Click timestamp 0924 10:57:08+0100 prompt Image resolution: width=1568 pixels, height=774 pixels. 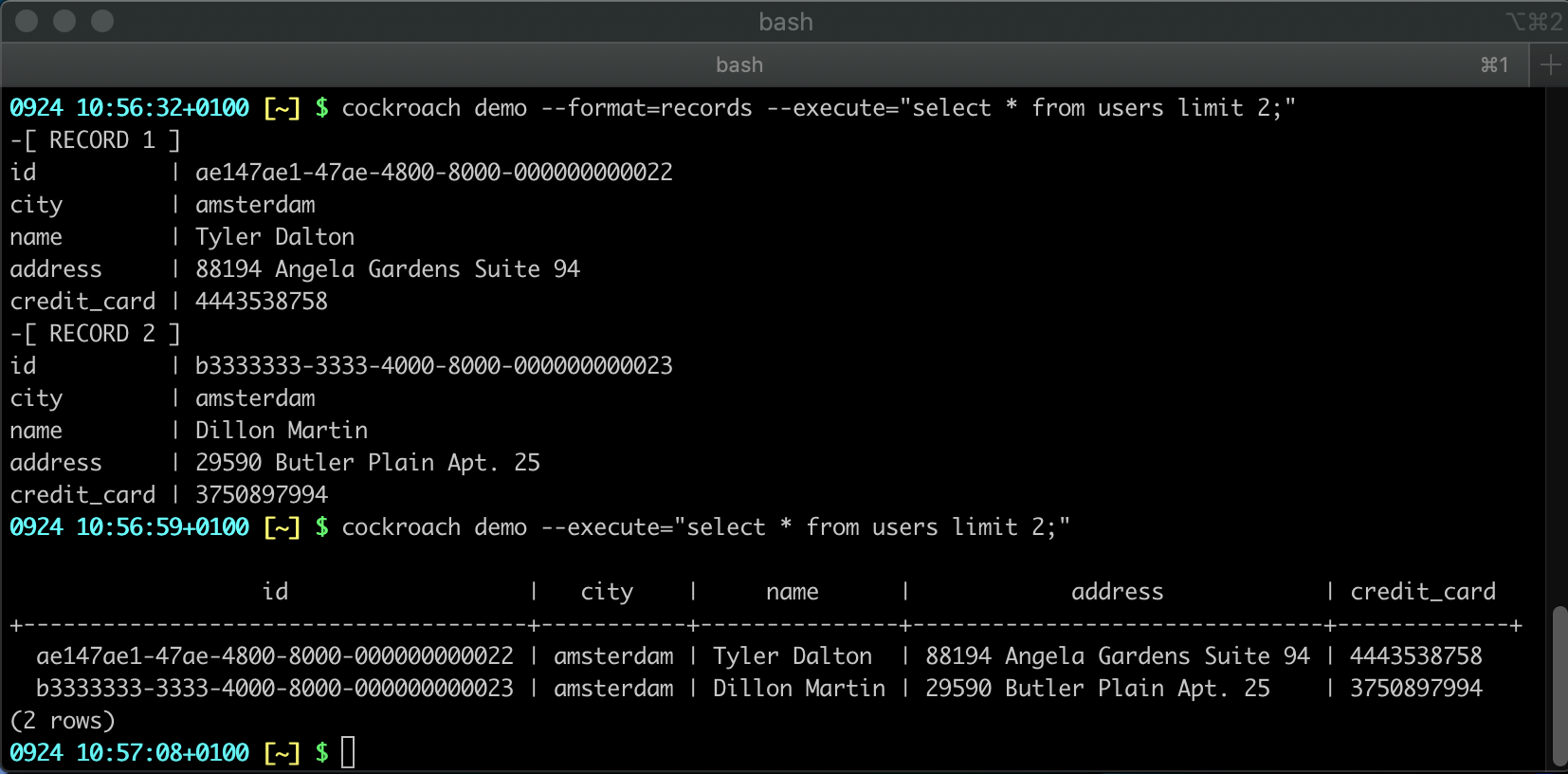tap(130, 753)
